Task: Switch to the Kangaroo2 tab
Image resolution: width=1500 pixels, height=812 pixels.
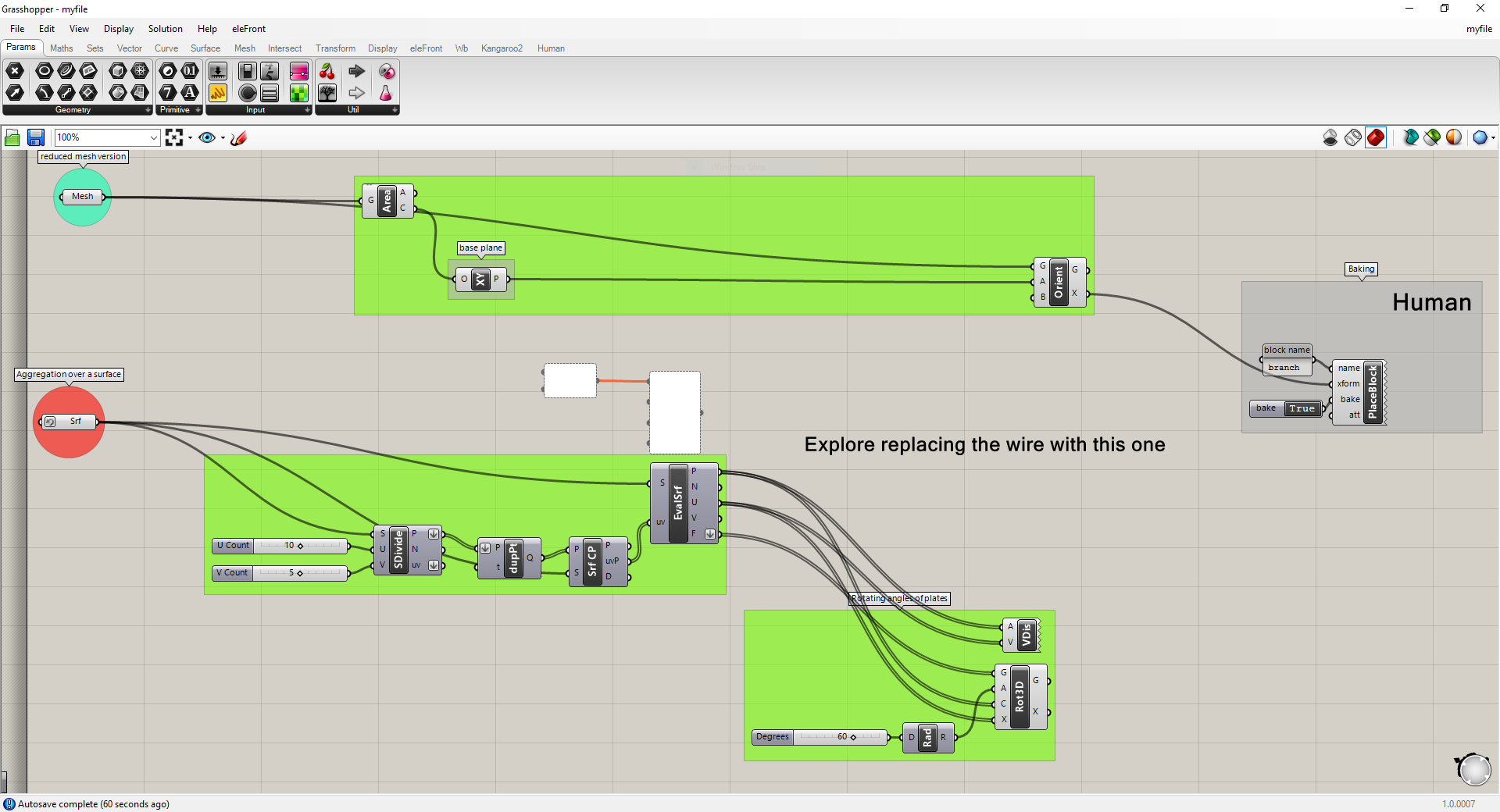Action: [502, 48]
